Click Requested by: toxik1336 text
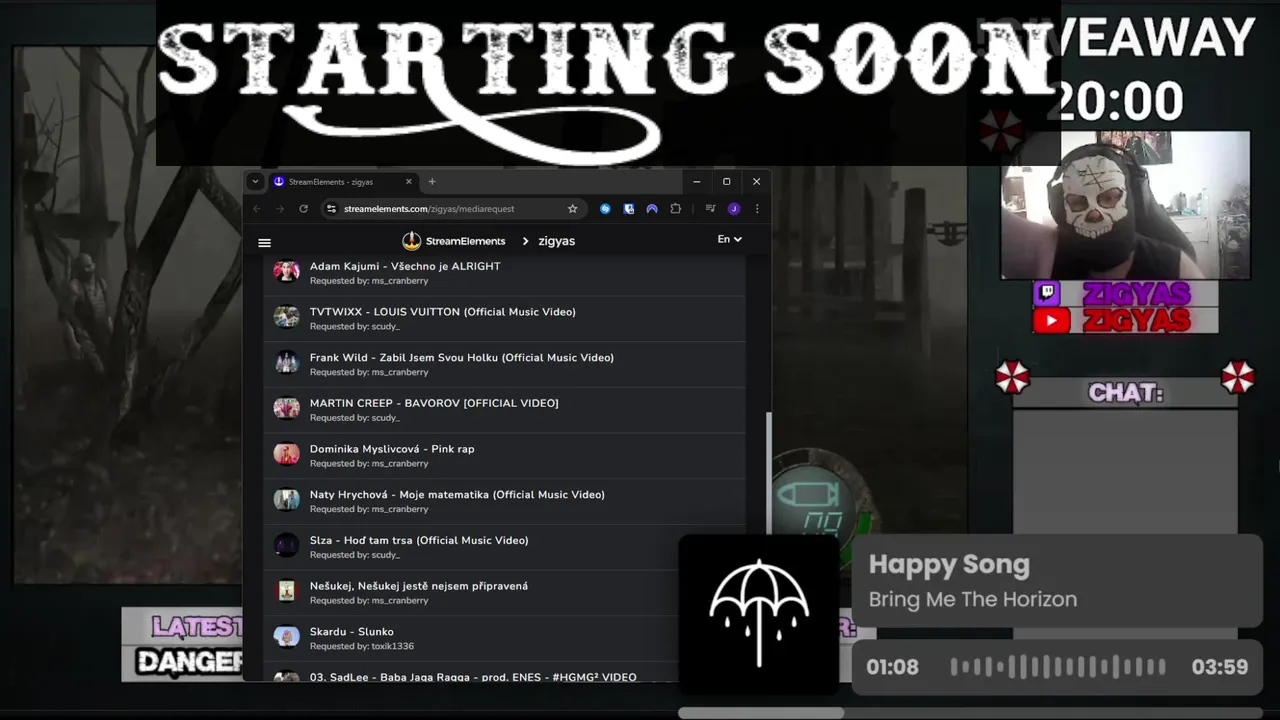Image resolution: width=1280 pixels, height=720 pixels. [362, 646]
